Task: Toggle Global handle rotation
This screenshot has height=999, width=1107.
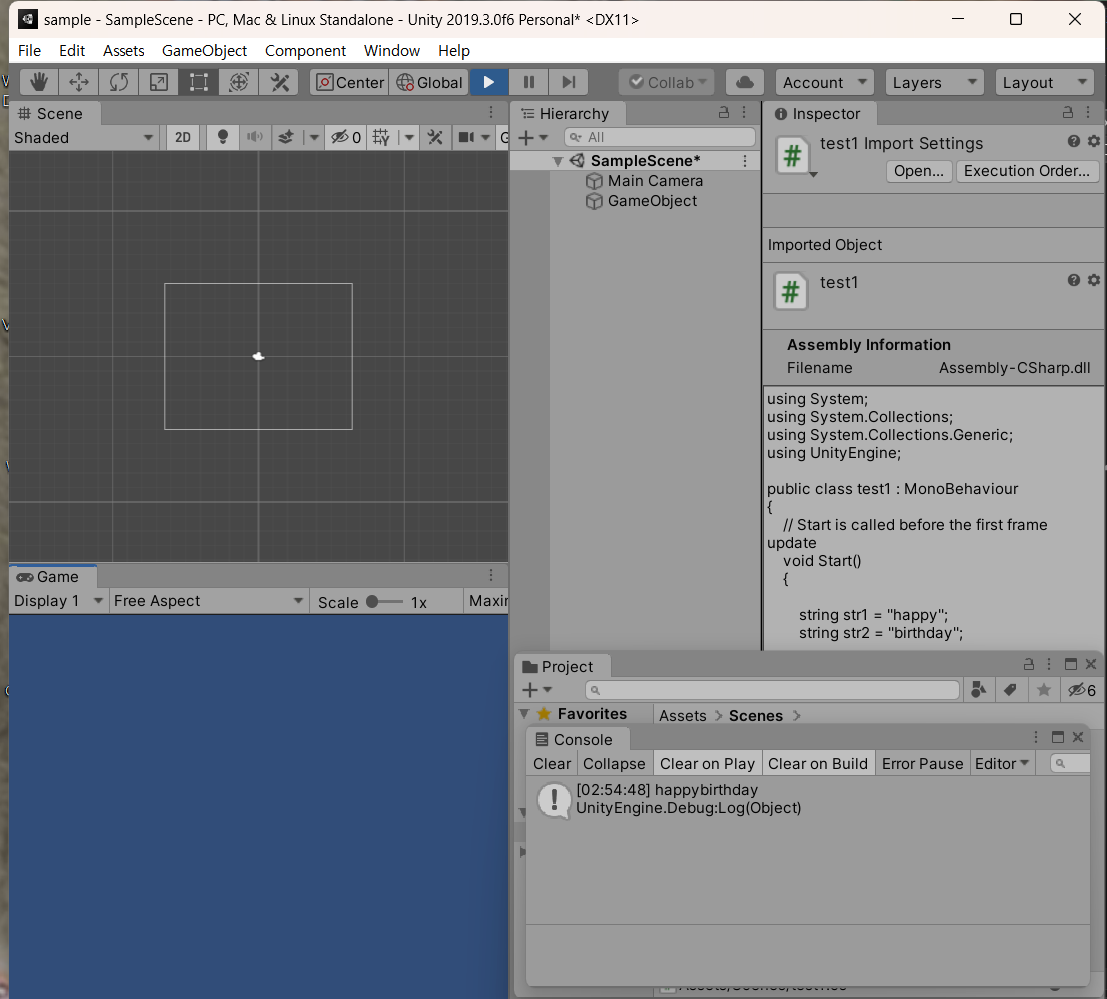Action: tap(429, 83)
